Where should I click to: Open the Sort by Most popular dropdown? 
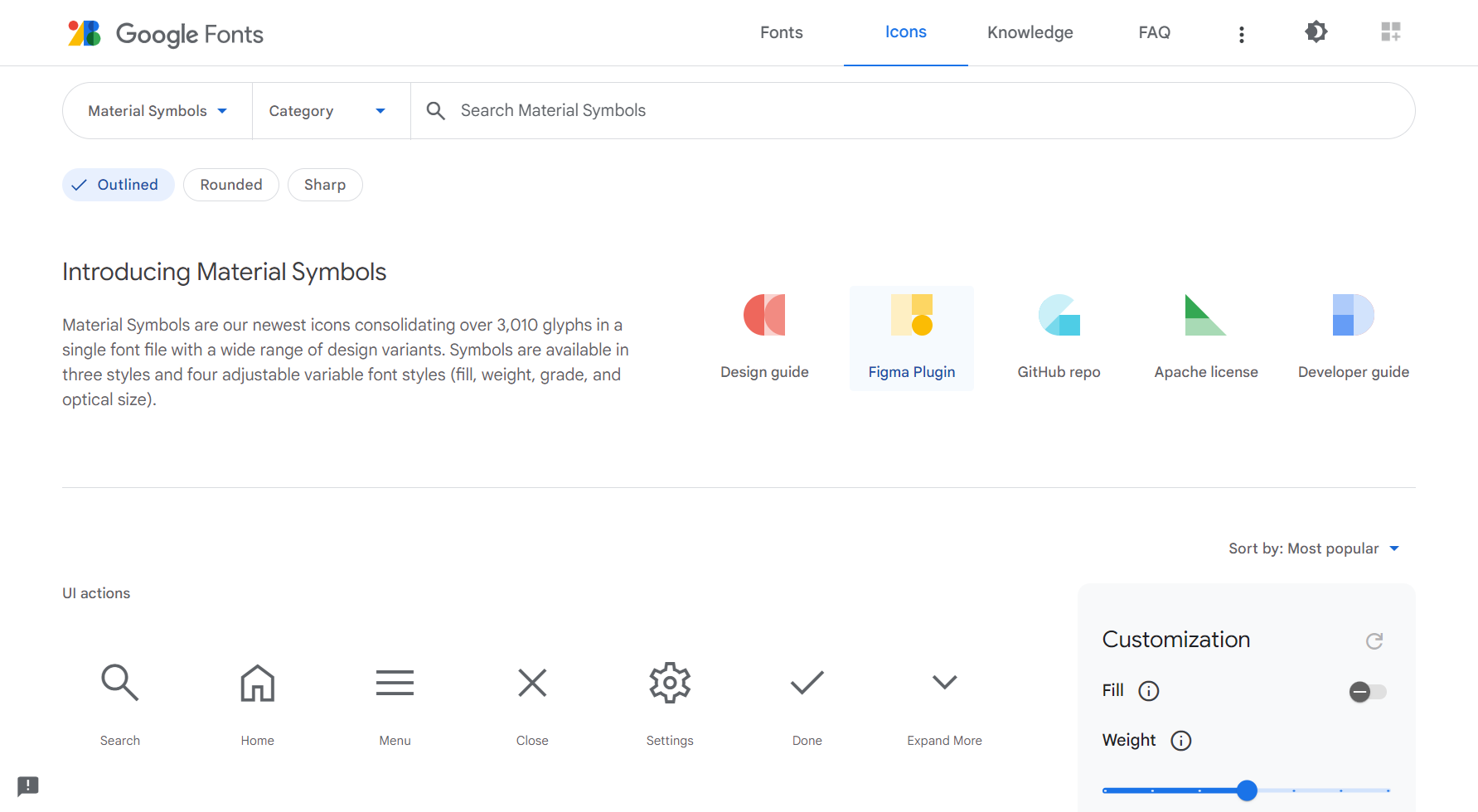point(1314,549)
